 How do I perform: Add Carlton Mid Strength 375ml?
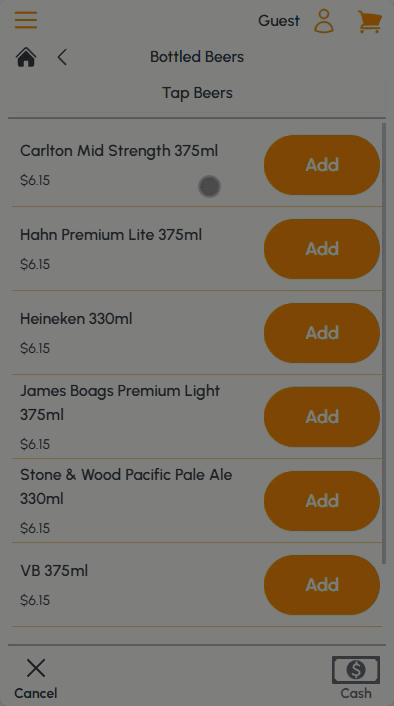322,165
